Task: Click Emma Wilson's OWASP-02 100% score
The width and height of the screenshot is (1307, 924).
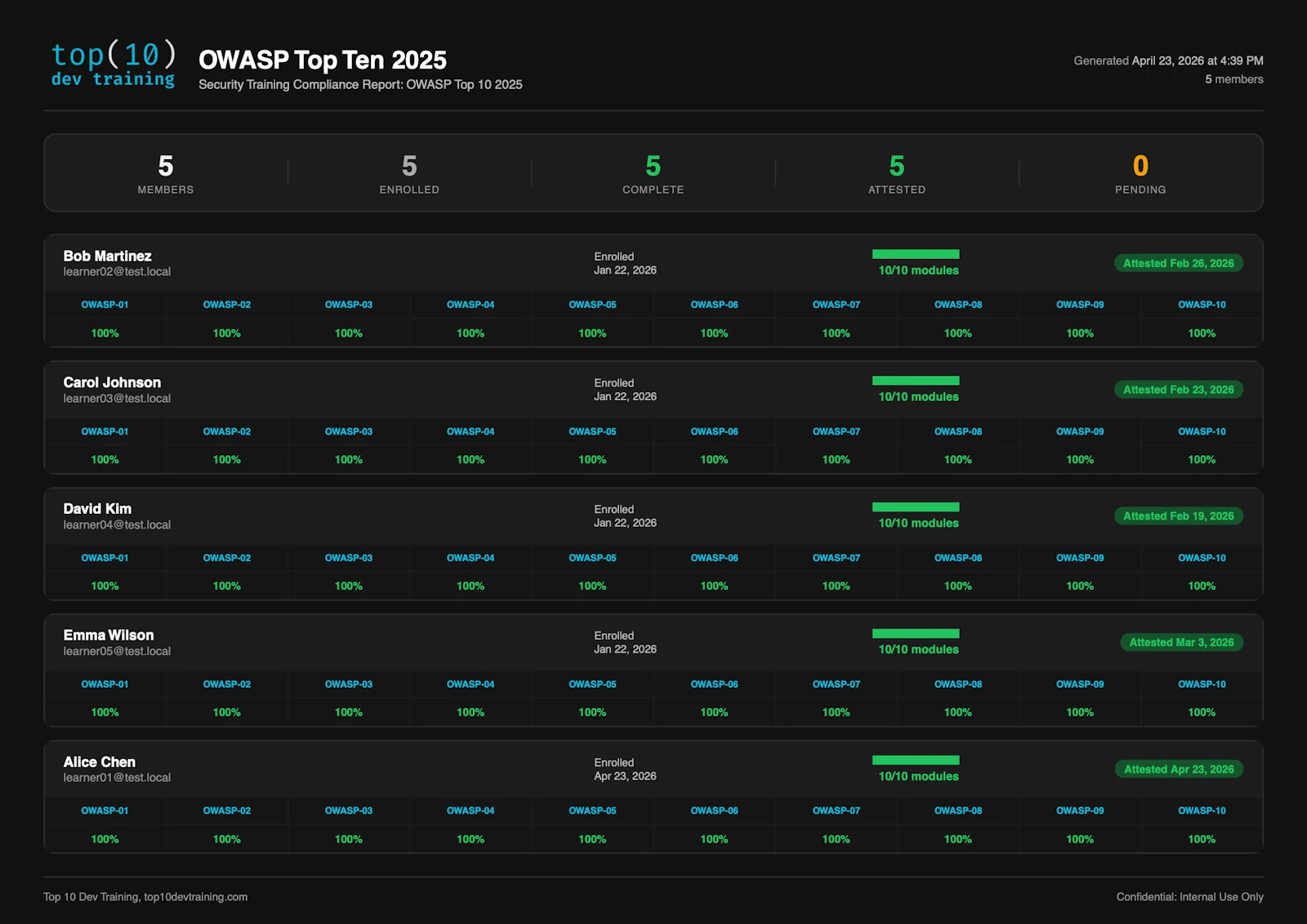Action: point(227,713)
